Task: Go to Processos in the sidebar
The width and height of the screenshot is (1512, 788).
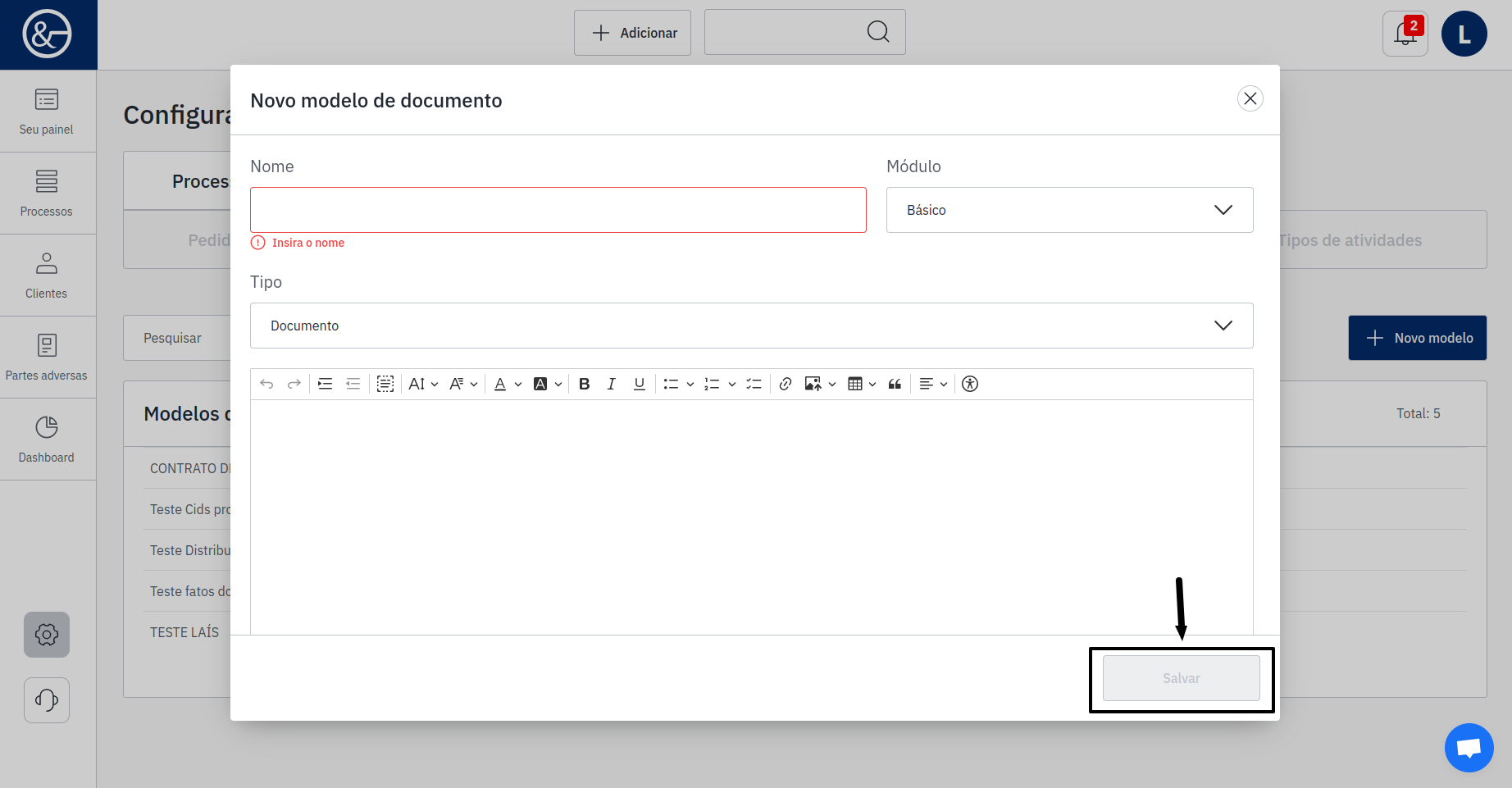Action: coord(47,194)
